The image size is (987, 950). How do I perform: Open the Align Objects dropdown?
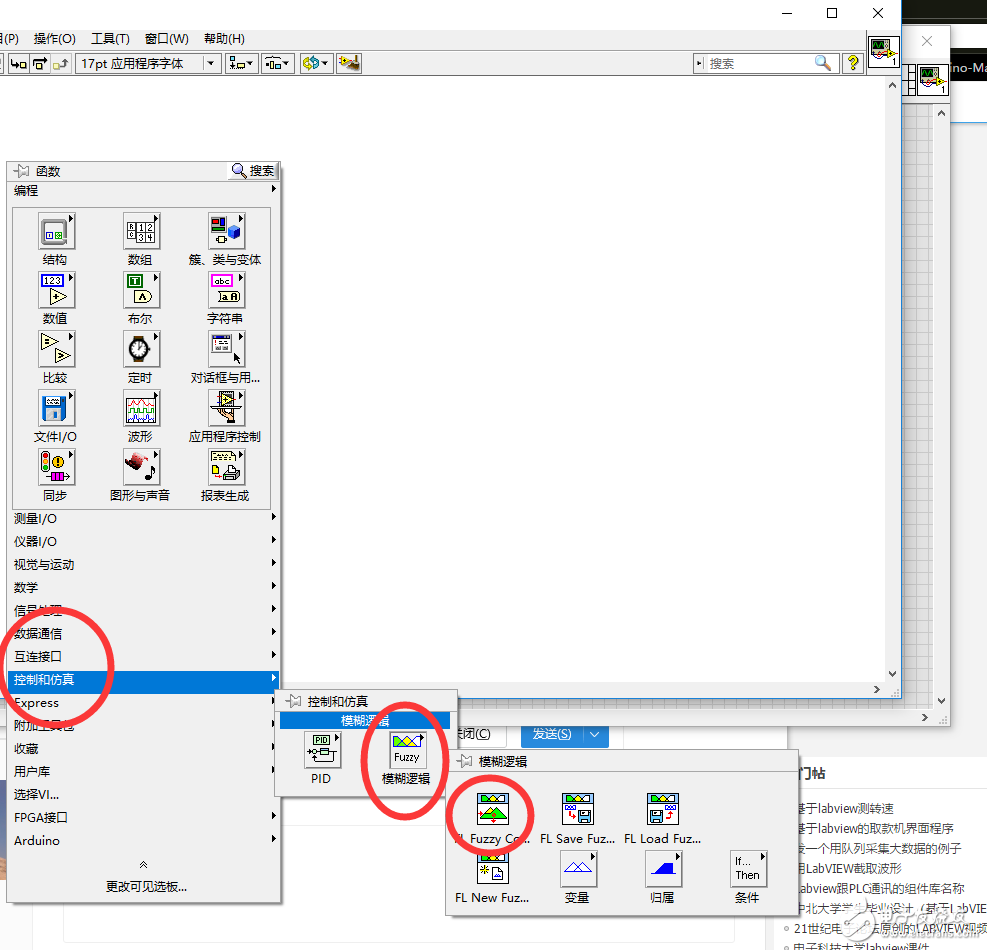(x=241, y=64)
